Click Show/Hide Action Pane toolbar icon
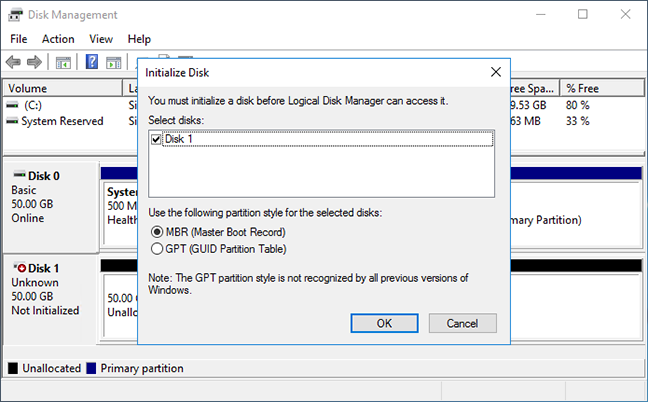Screen dimensions: 648x402 coord(113,63)
